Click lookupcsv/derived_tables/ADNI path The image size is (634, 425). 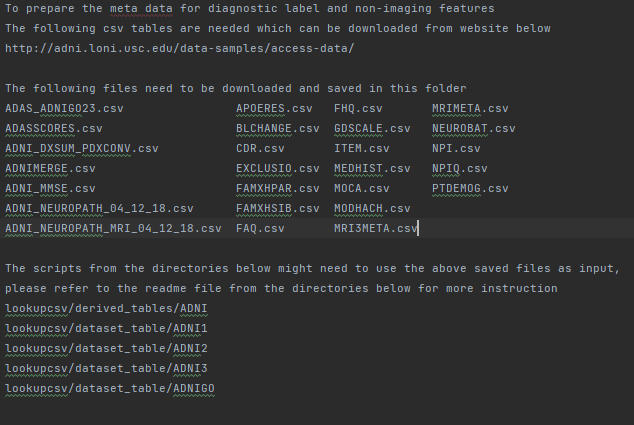coord(106,309)
